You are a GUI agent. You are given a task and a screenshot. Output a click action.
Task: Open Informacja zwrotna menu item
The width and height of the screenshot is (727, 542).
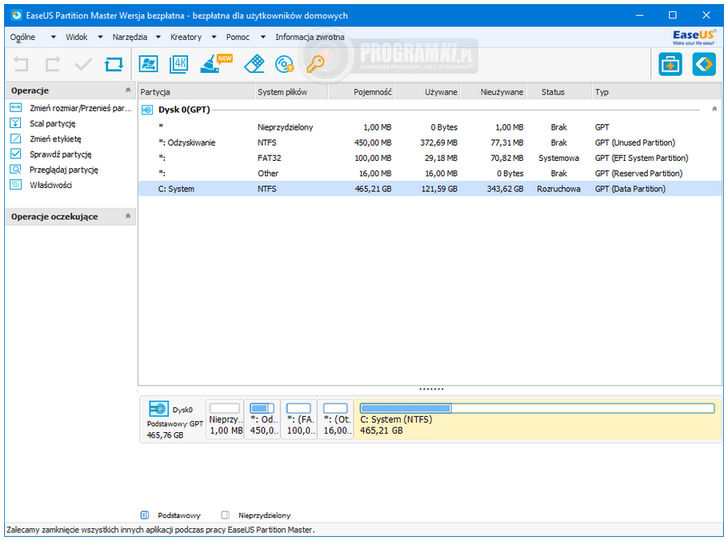pos(310,37)
